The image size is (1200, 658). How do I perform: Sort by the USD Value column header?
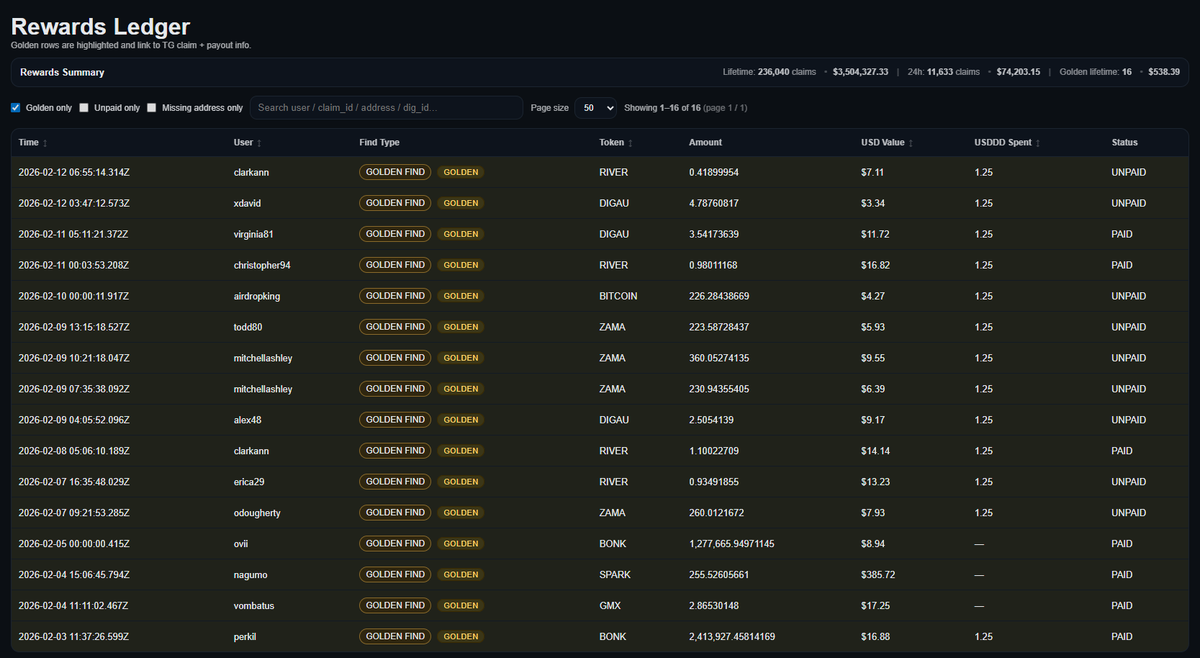point(887,143)
